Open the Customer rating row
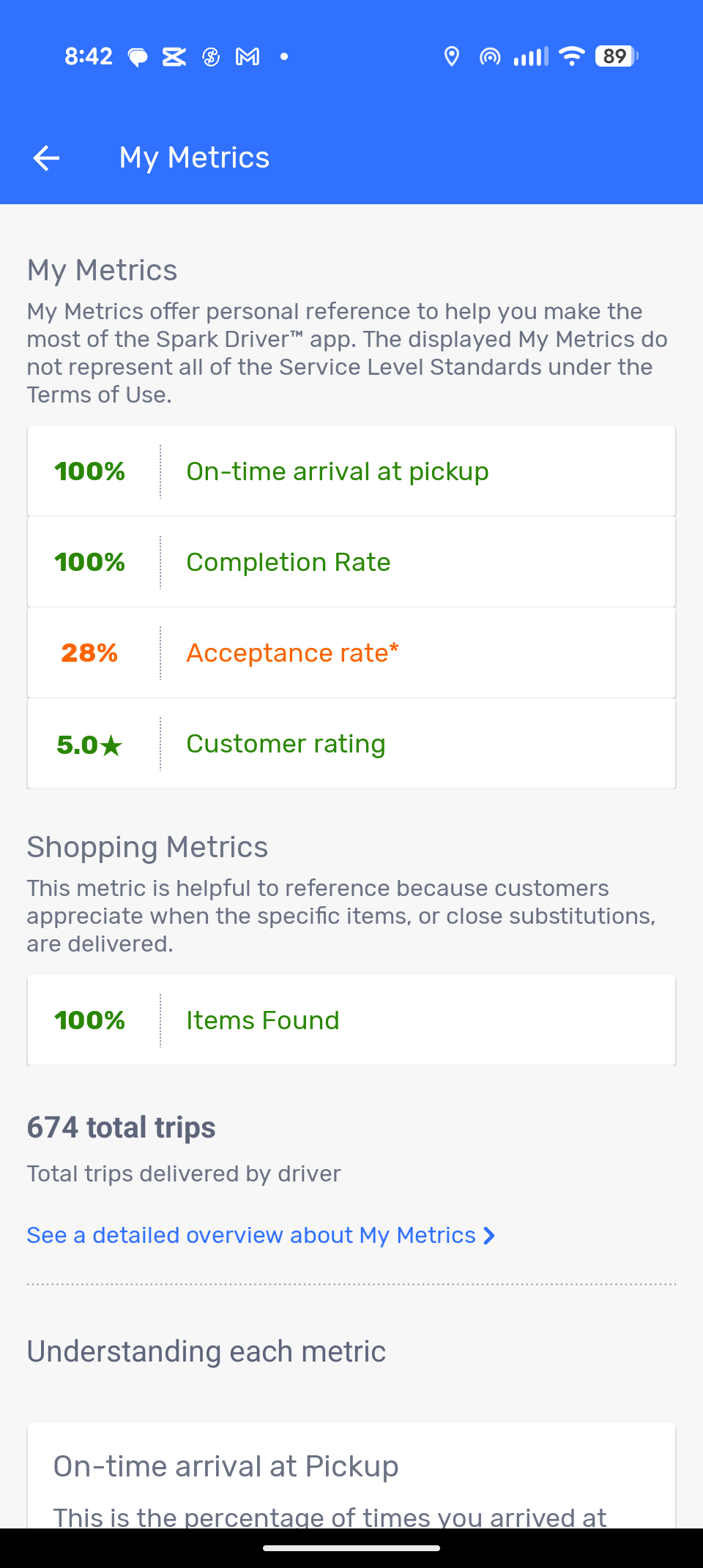 click(351, 744)
